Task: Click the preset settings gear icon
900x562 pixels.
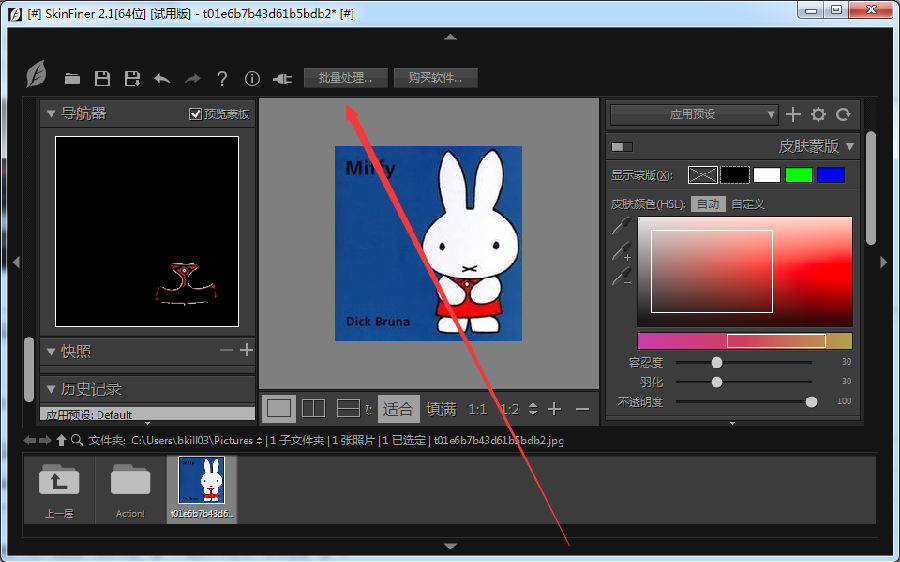Action: click(818, 115)
